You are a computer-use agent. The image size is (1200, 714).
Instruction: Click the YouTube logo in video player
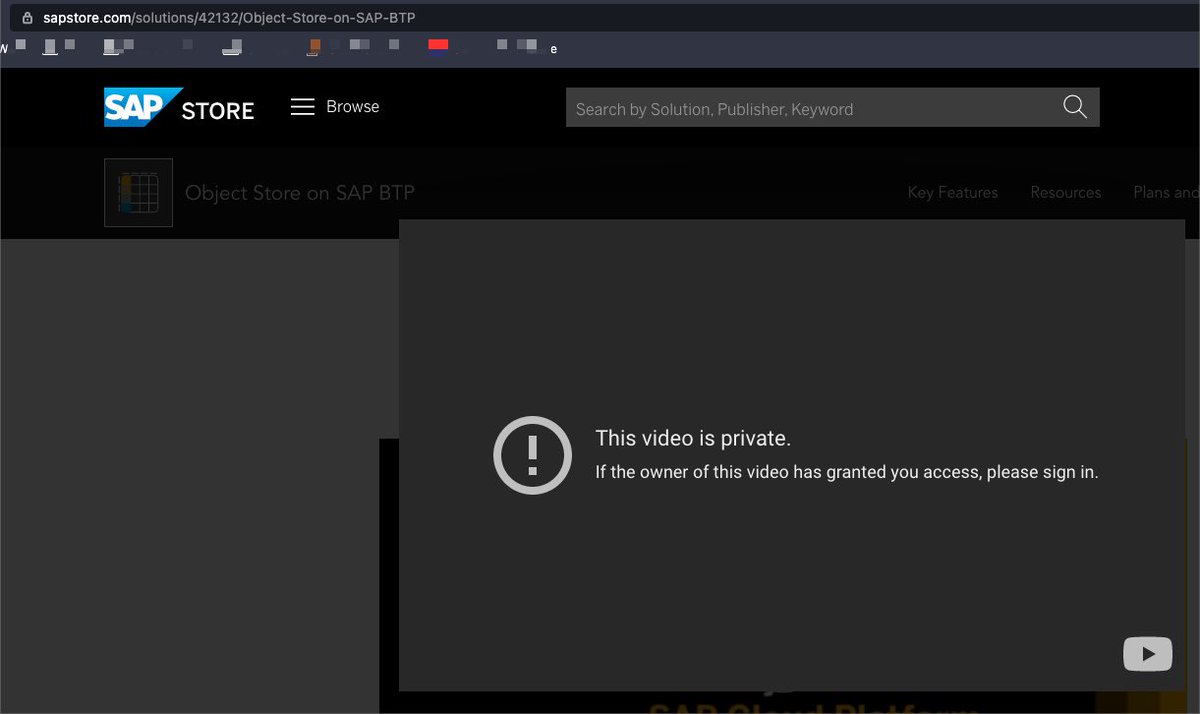coord(1148,654)
